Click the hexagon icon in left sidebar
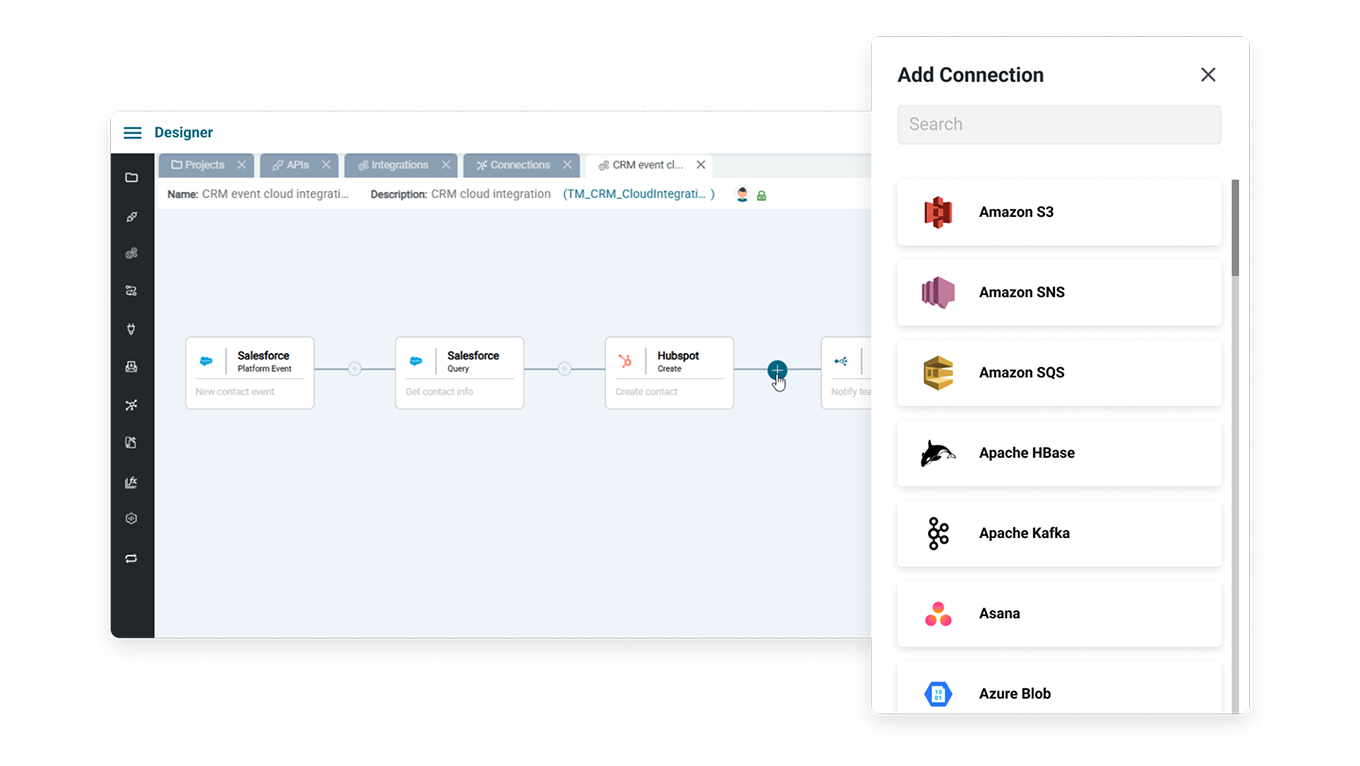This screenshot has height=766, width=1360. tap(131, 519)
